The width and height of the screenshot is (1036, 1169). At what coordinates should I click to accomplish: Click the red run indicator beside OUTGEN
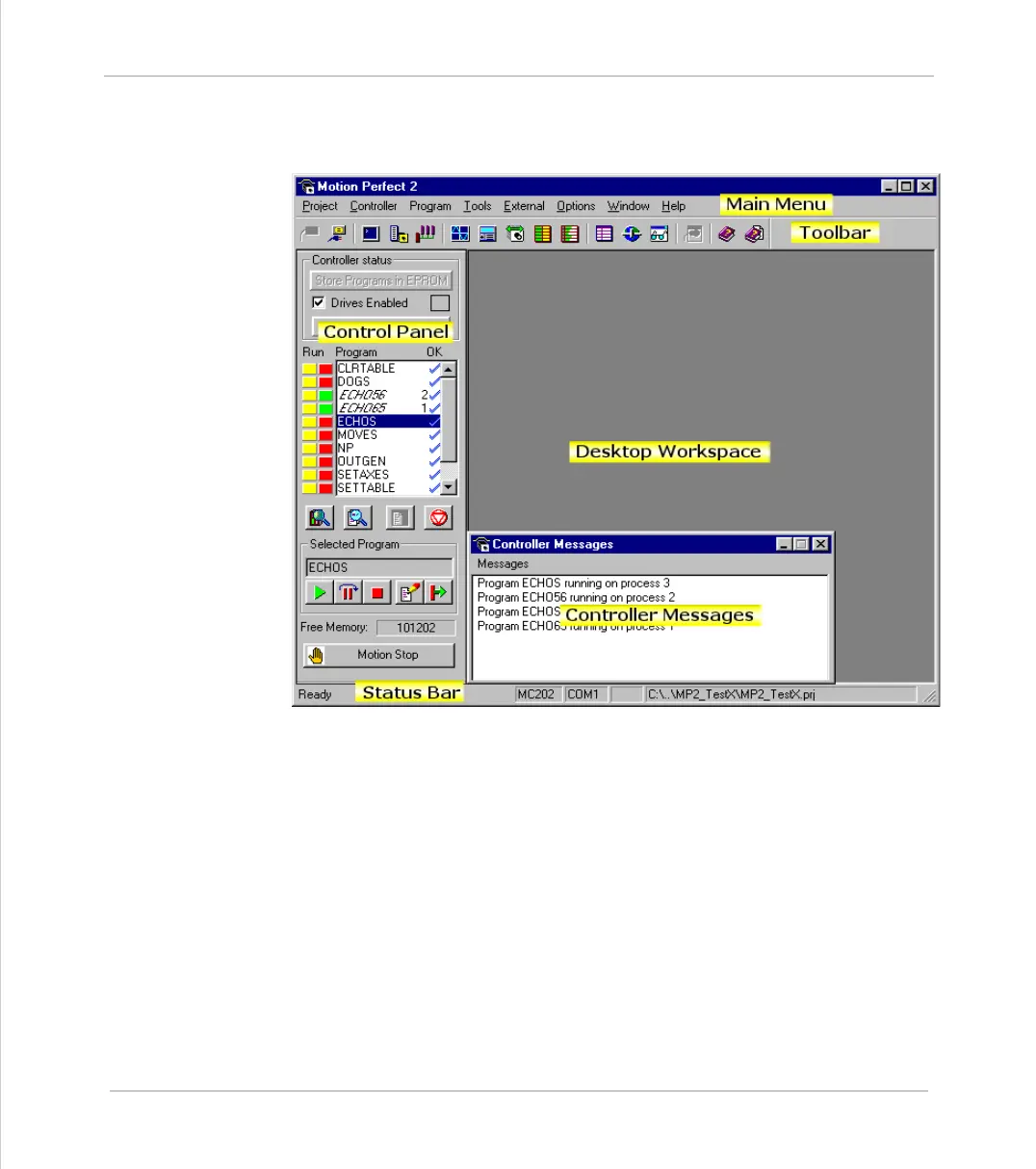pyautogui.click(x=325, y=462)
